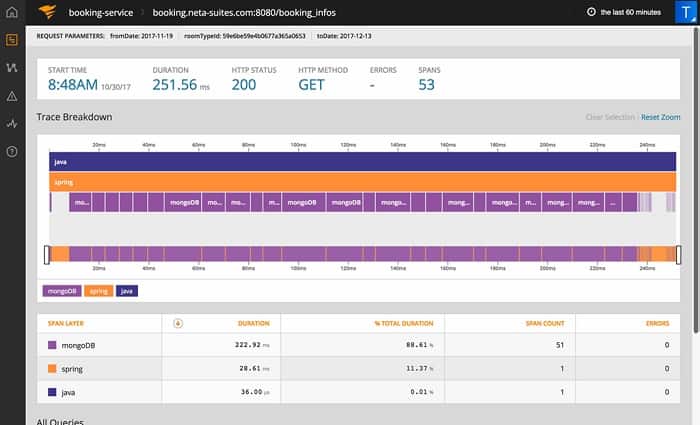Open the user avatar T menu
The width and height of the screenshot is (700, 425).
pos(686,12)
